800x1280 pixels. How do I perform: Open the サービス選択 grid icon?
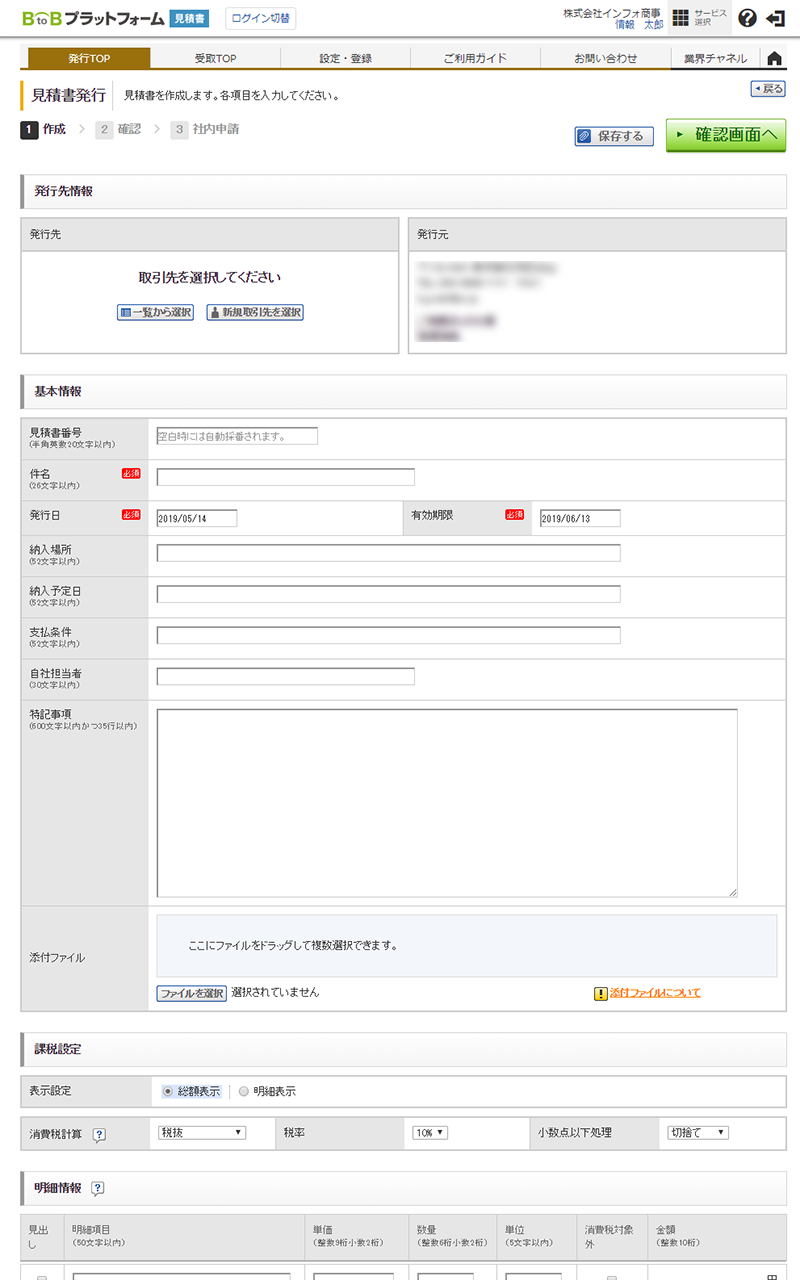[680, 18]
